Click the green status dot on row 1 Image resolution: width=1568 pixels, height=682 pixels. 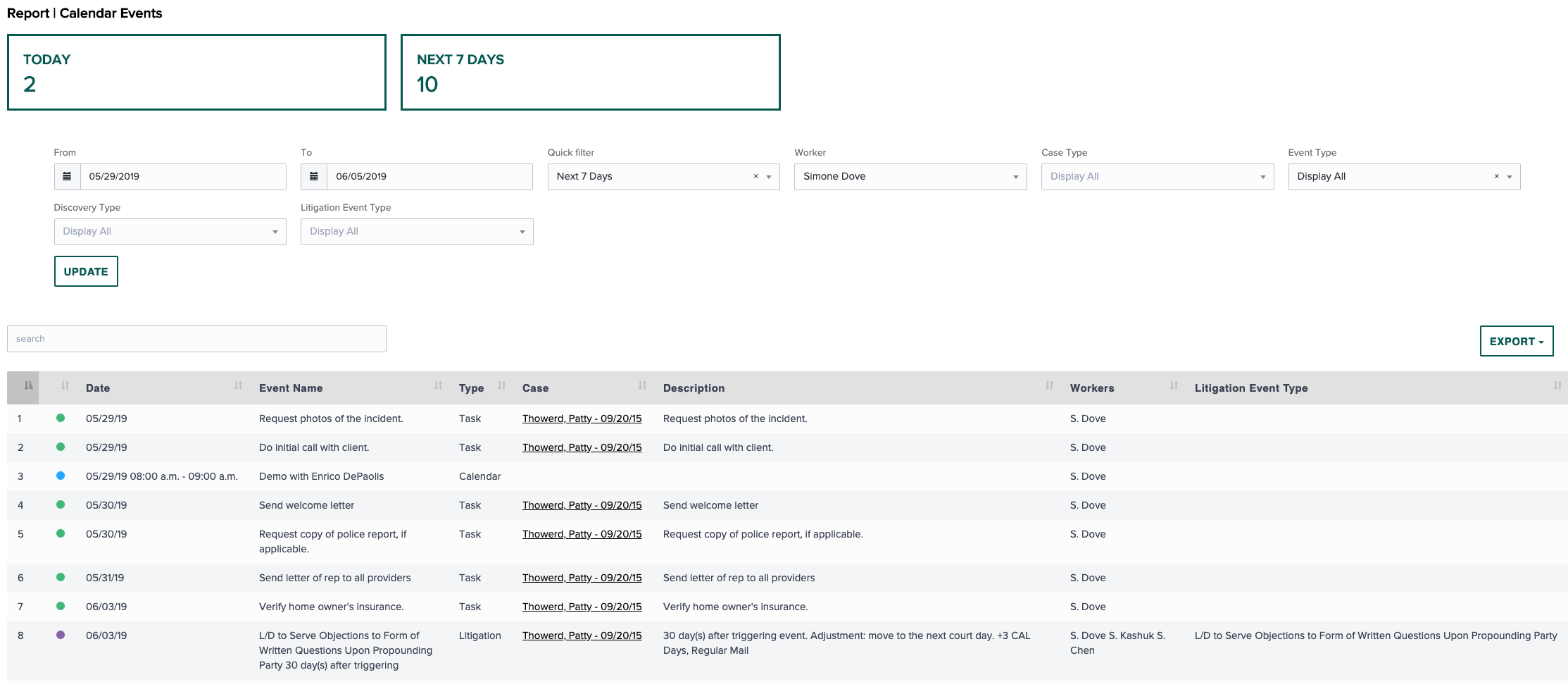62,417
